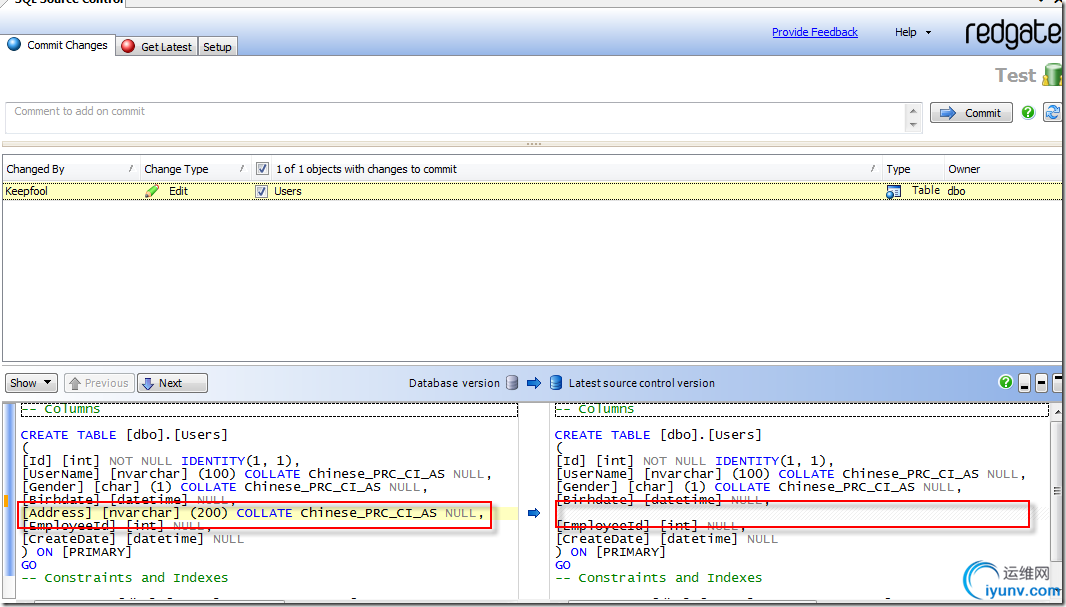1066x607 pixels.
Task: Sort by the Changed By column header
Action: (36, 169)
